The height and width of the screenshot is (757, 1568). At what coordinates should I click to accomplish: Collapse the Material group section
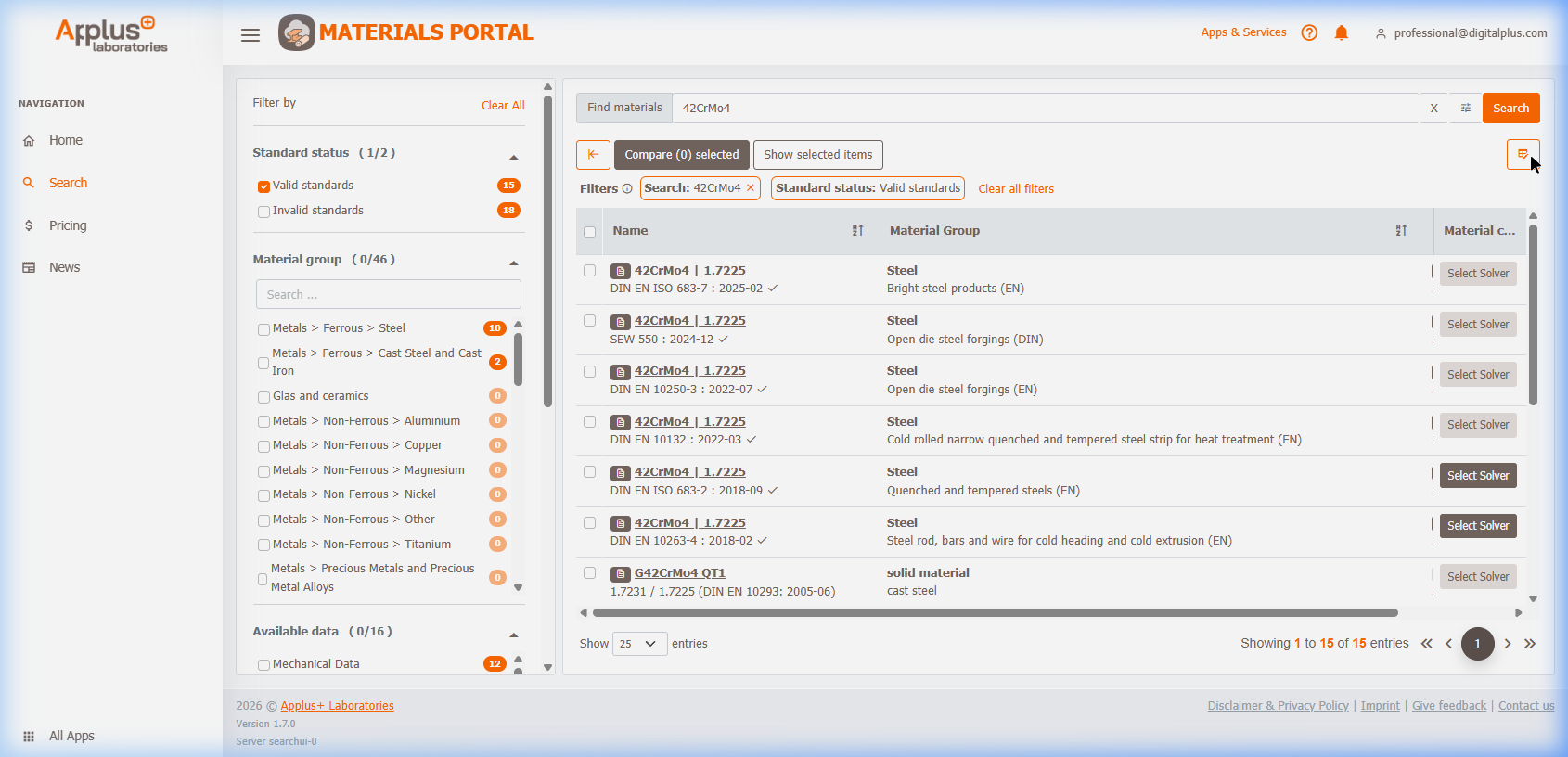pyautogui.click(x=513, y=263)
